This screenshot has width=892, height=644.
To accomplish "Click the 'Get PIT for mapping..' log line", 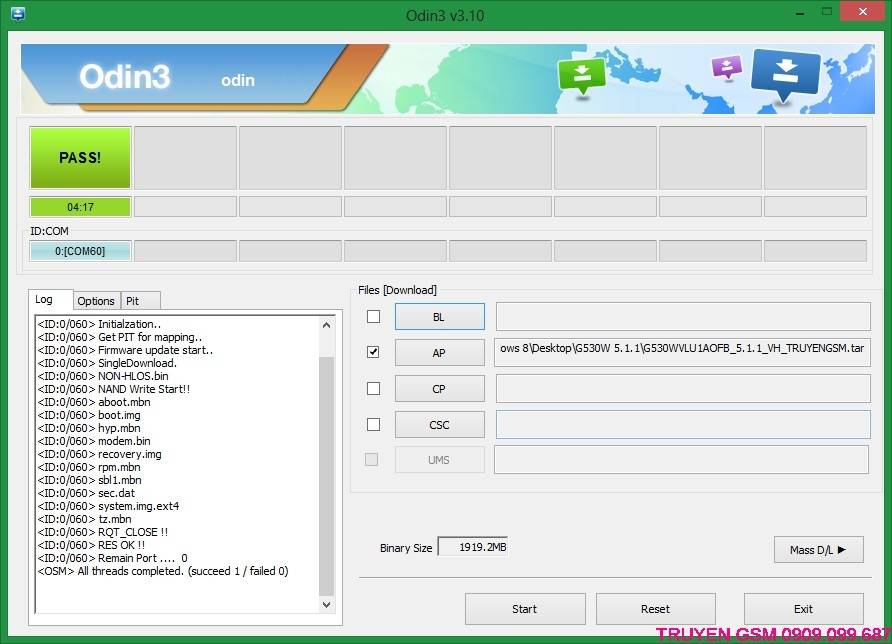I will coord(120,337).
